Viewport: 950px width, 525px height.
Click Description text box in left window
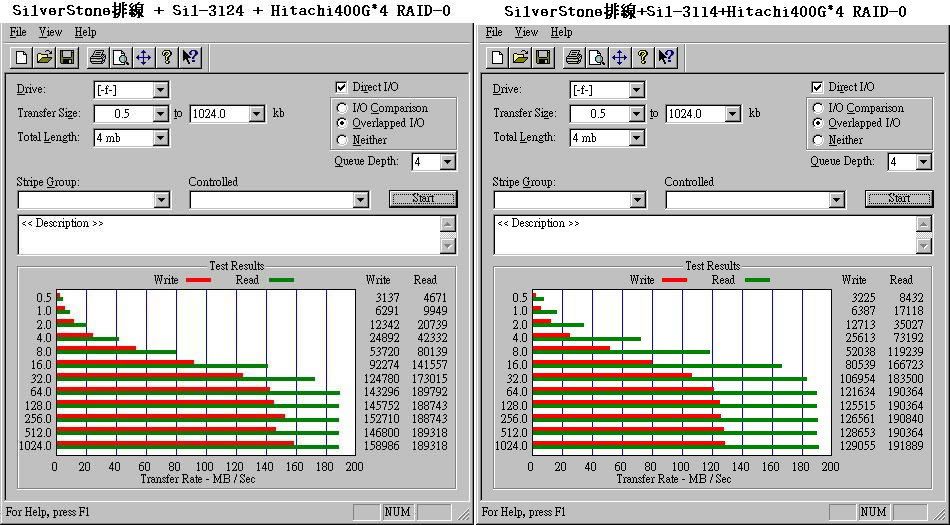point(229,235)
